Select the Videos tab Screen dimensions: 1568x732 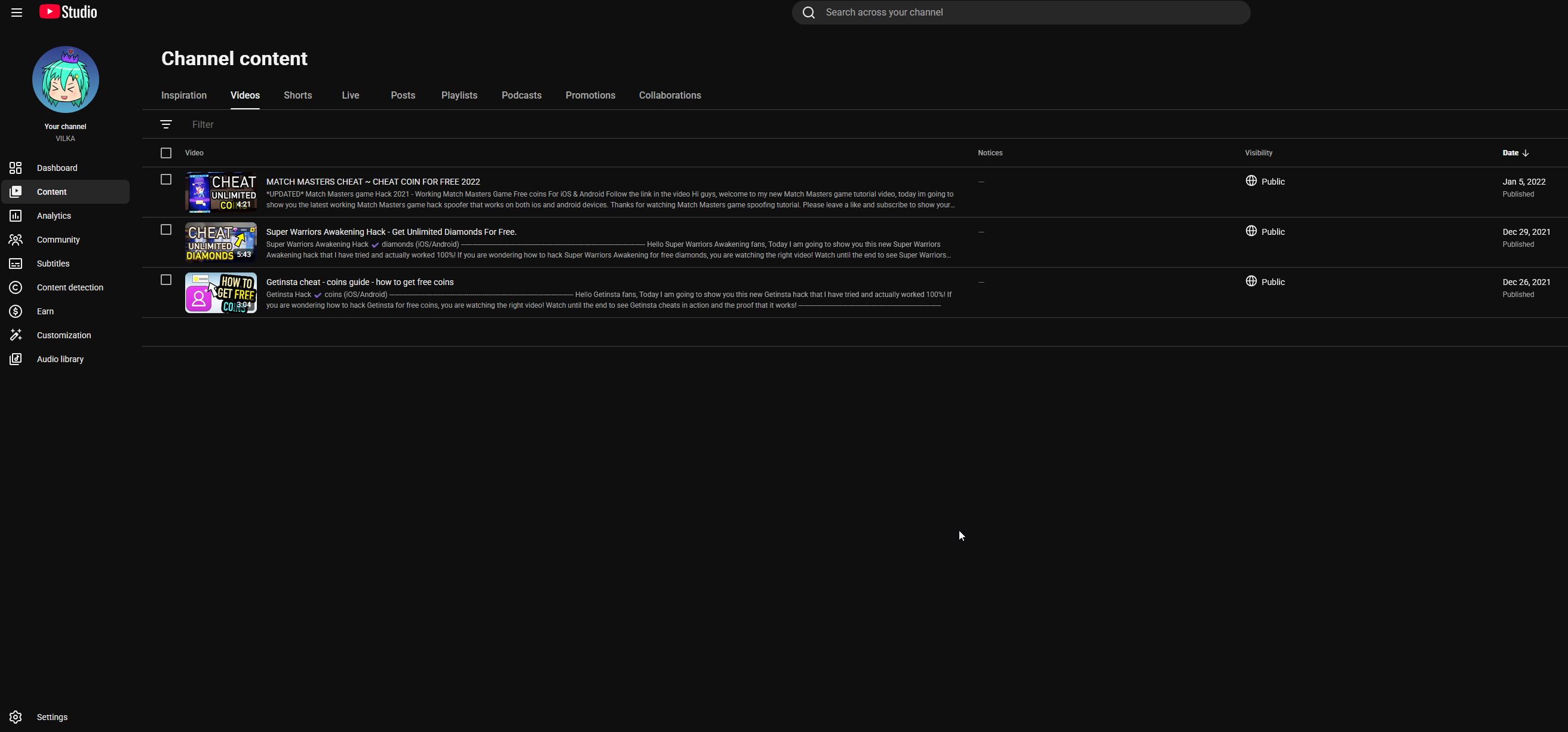coord(246,96)
